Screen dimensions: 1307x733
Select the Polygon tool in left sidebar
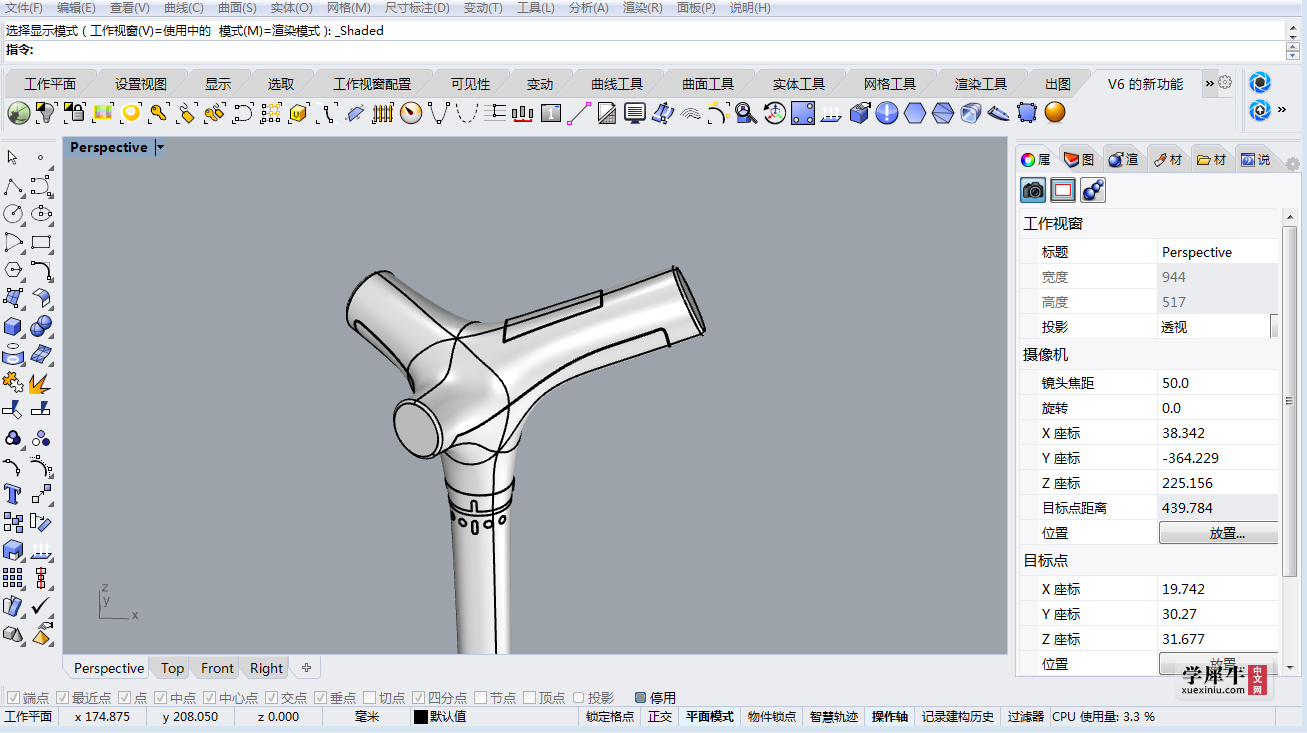(13, 270)
